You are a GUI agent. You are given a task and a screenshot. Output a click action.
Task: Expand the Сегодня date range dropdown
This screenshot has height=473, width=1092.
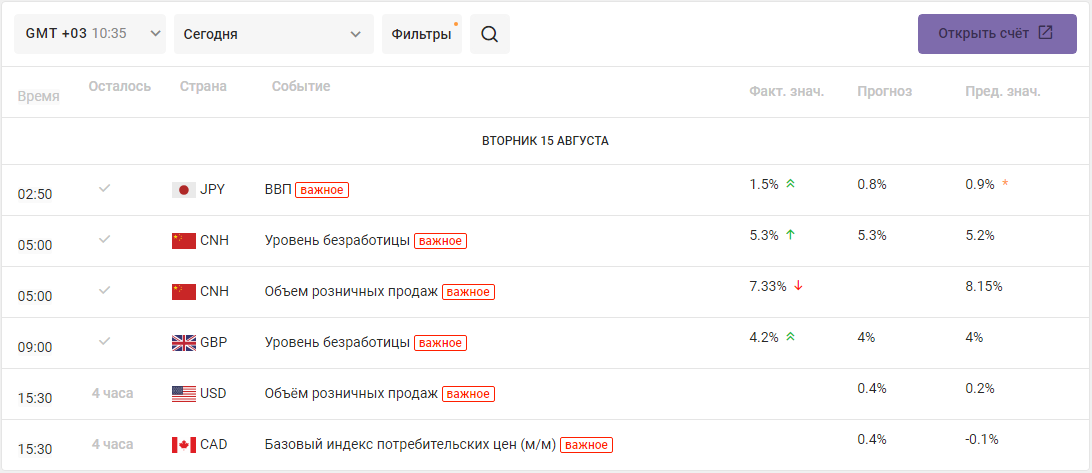coord(274,34)
